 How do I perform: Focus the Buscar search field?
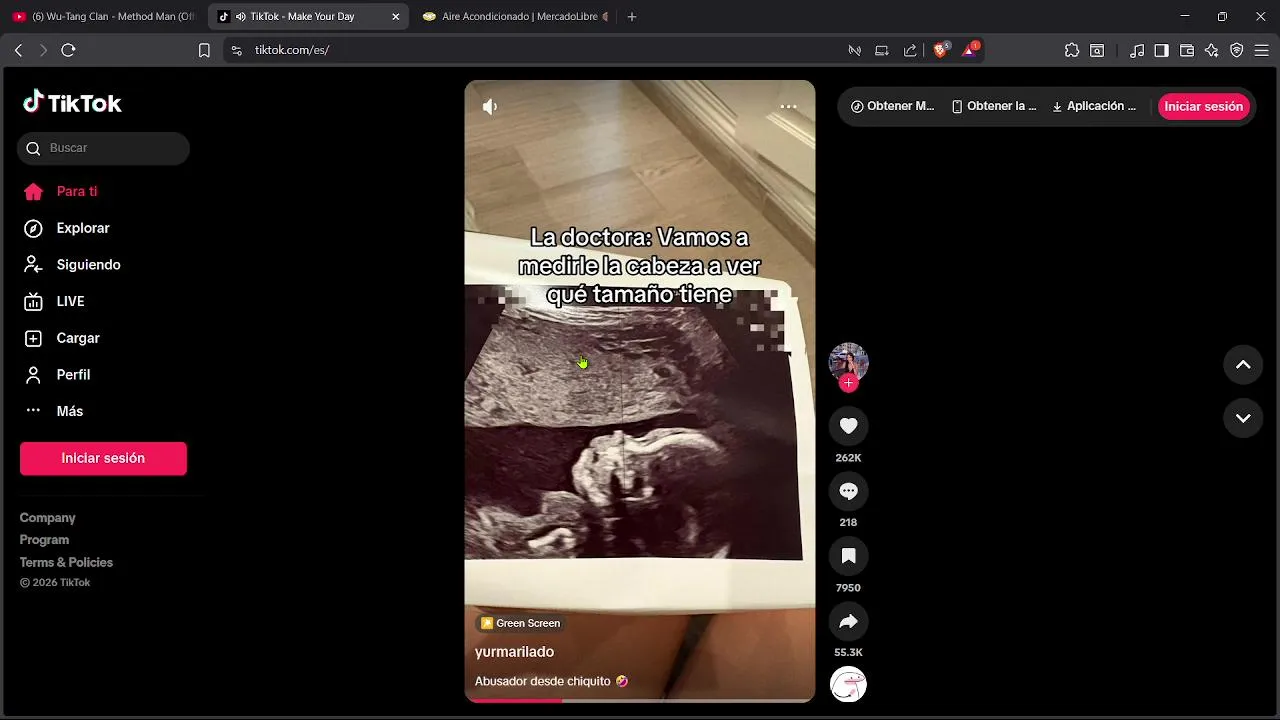pos(103,148)
